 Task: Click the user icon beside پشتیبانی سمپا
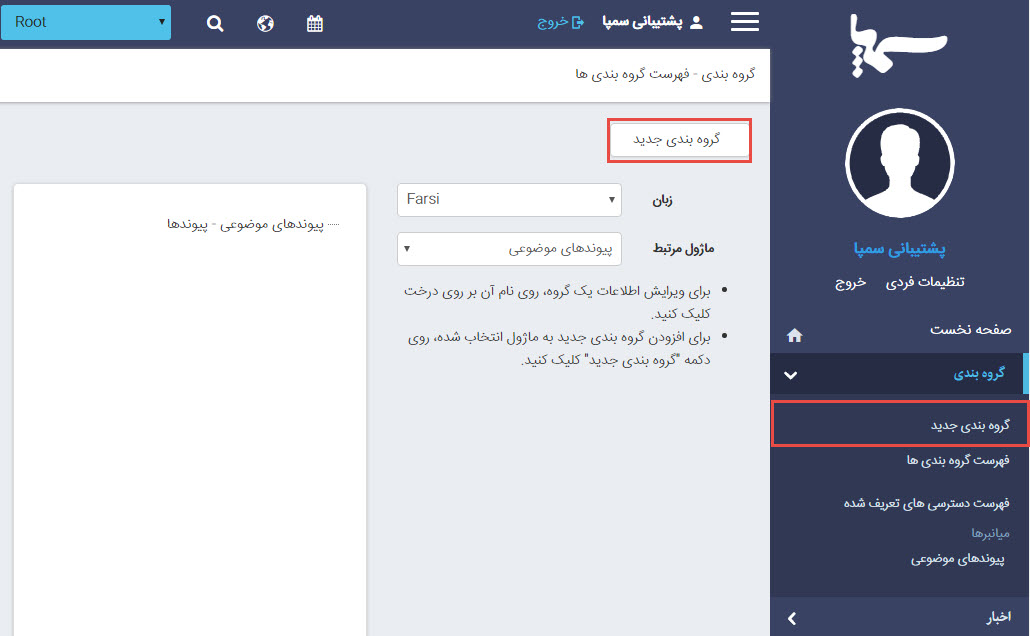(697, 22)
